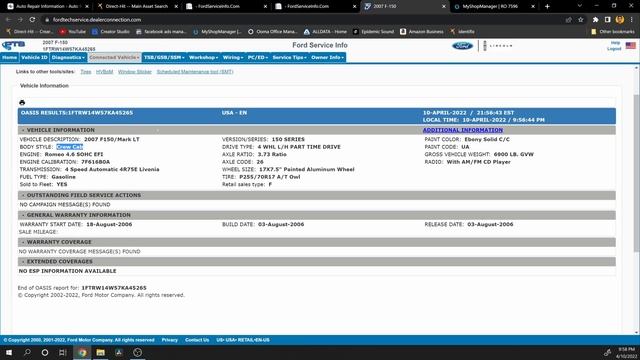Go to Home menu item
The width and height of the screenshot is (640, 360).
click(x=9, y=58)
